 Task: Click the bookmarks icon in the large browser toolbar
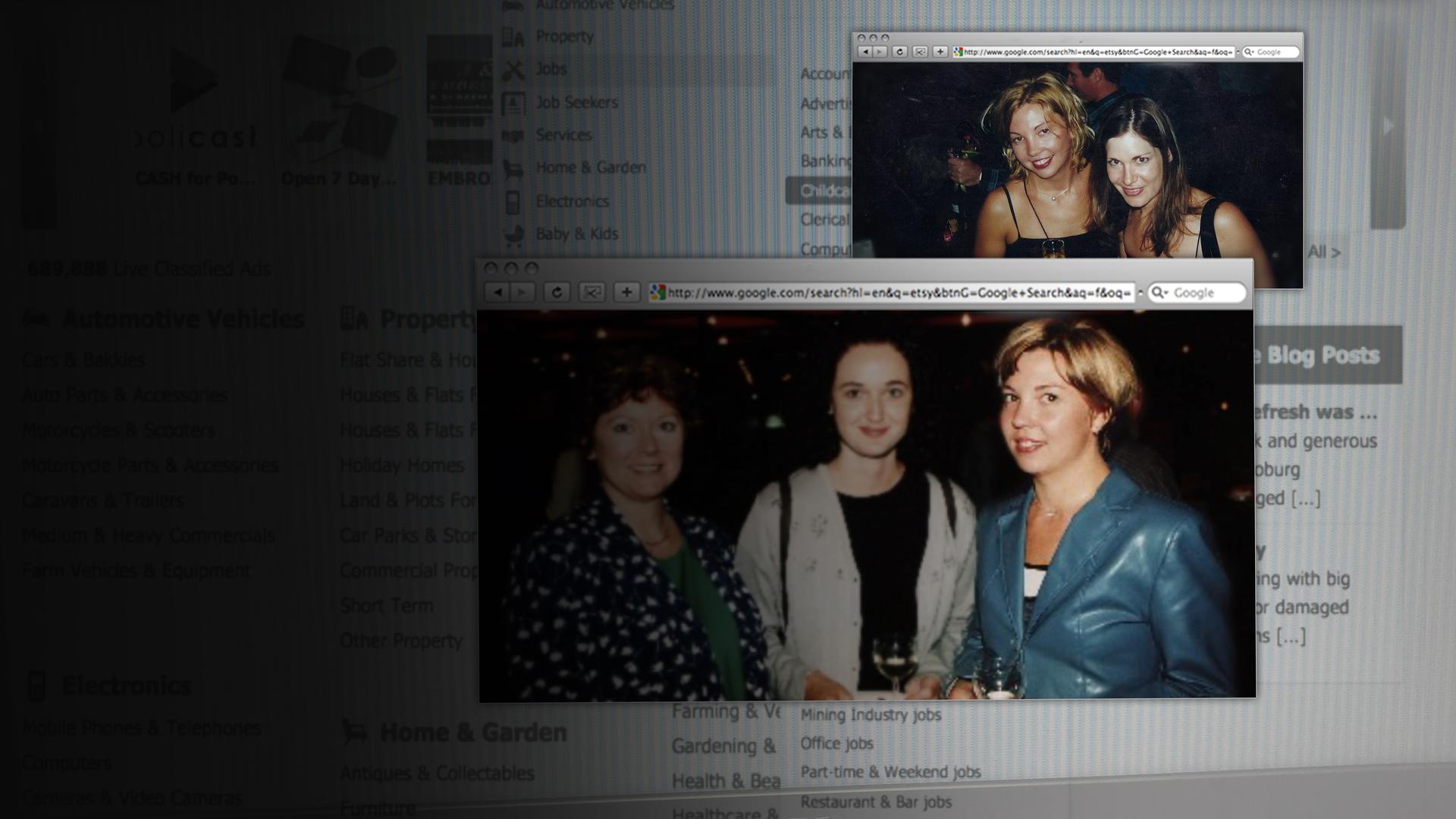pyautogui.click(x=591, y=293)
